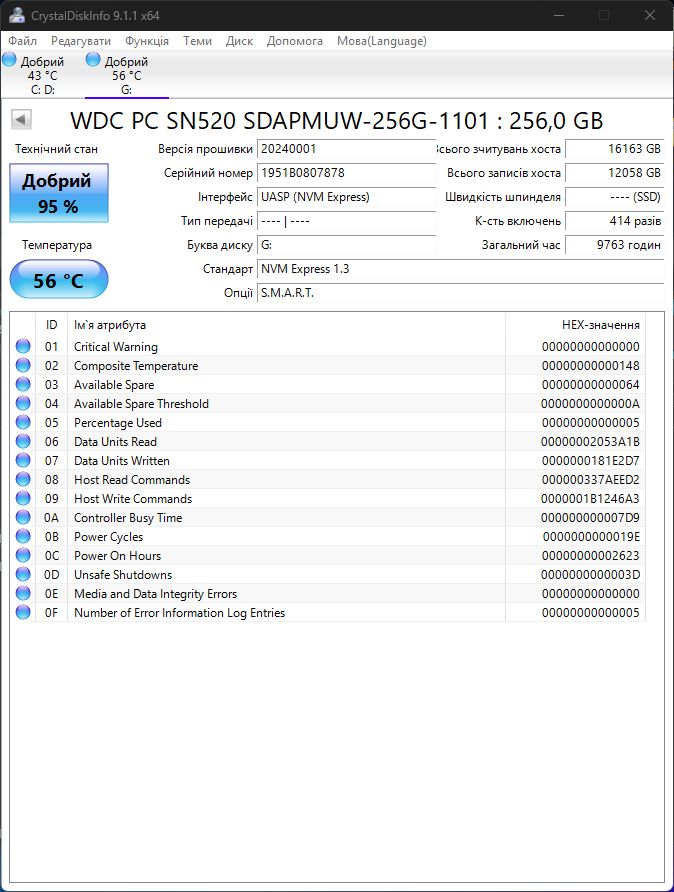
Task: Click hex value 0000002053A1B
Action: pos(590,441)
